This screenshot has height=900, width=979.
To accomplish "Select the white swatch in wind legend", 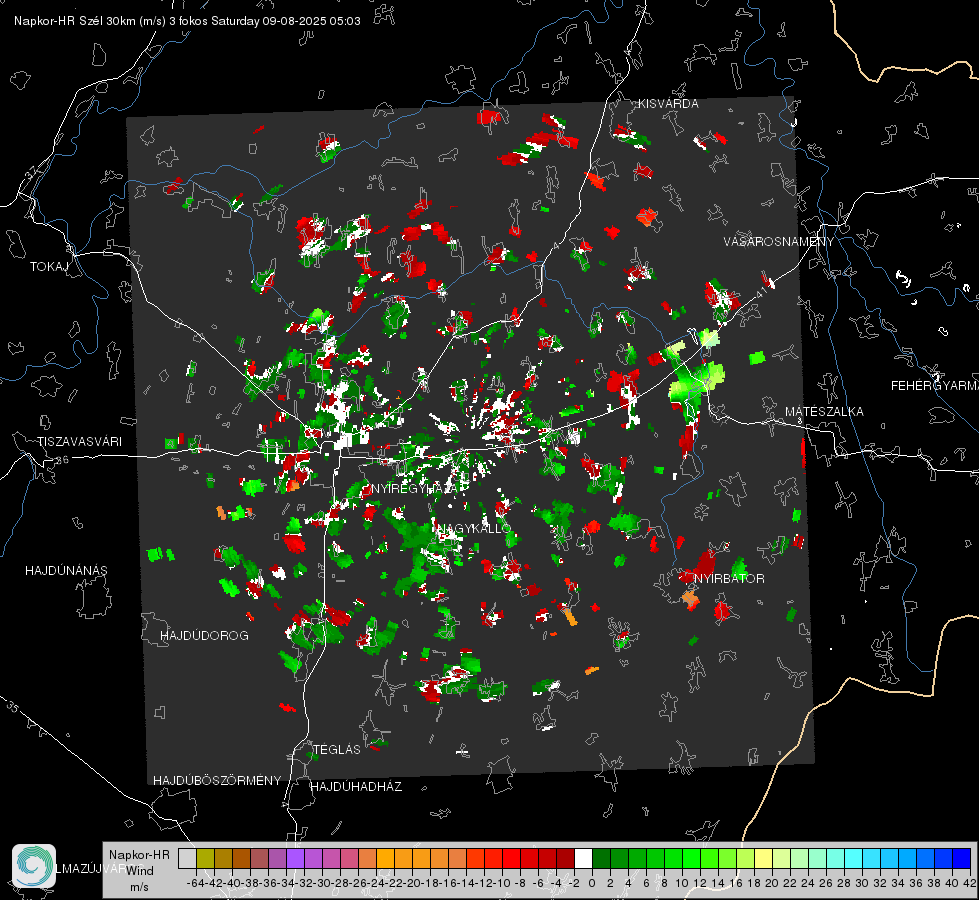I will pos(583,858).
